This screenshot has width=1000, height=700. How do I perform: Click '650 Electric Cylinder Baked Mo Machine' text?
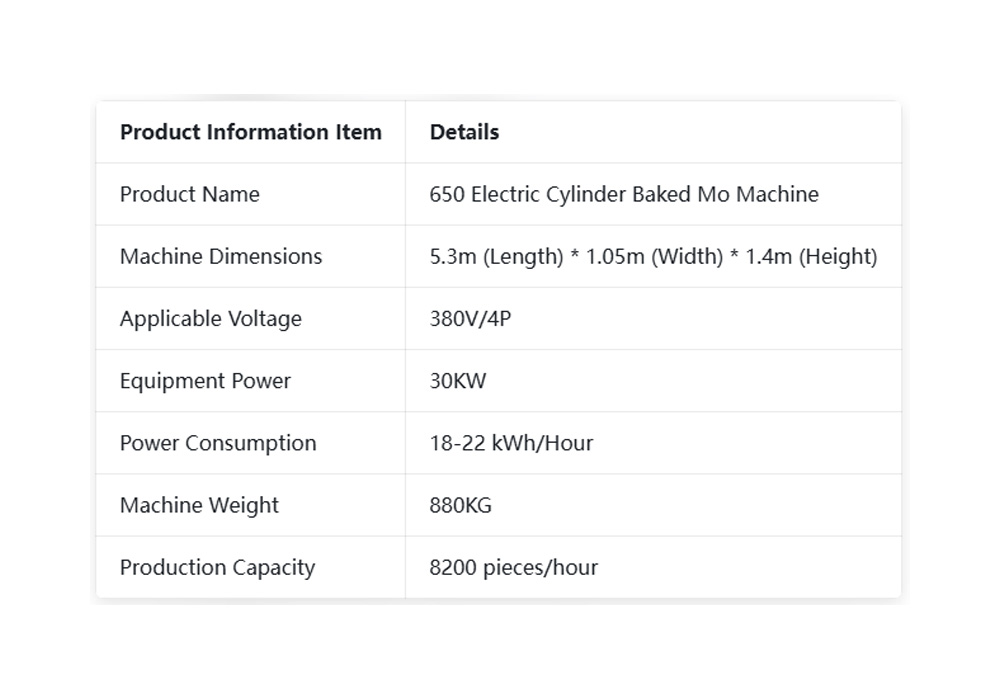(x=624, y=194)
